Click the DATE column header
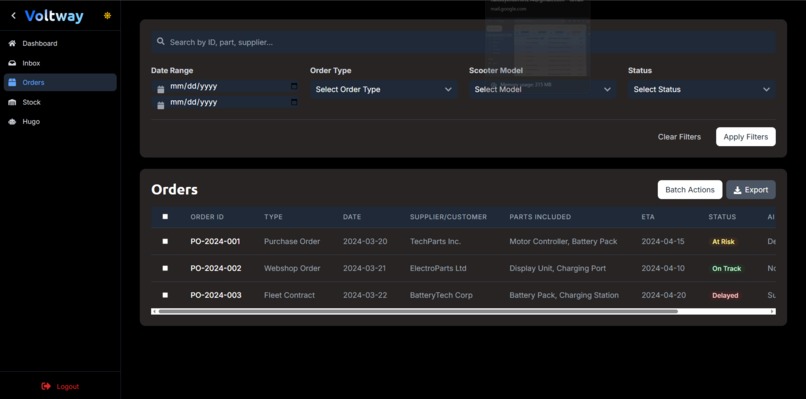This screenshot has height=399, width=806. click(x=352, y=217)
